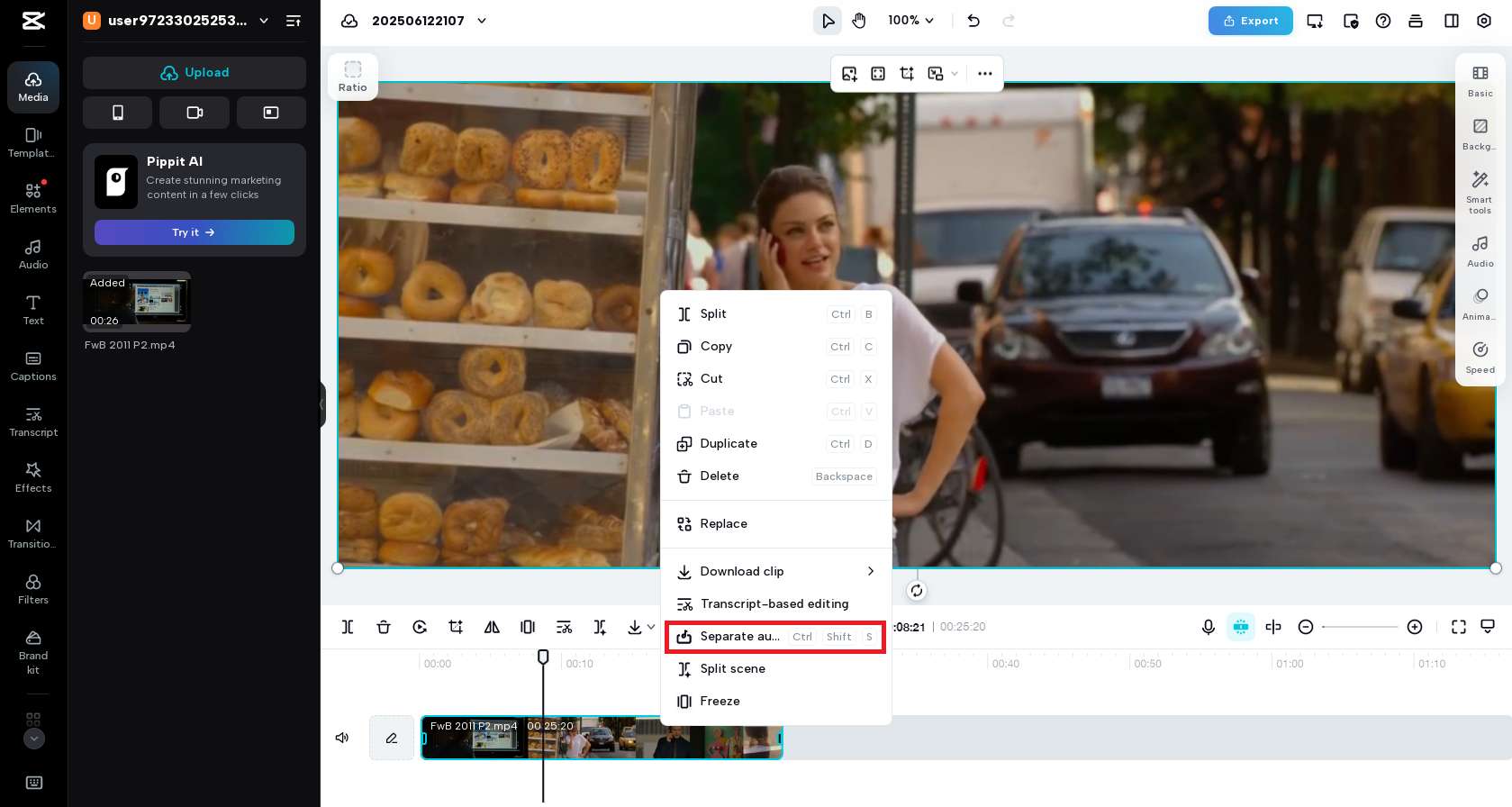Open more options above the canvas
Screen dimensions: 1512x807
(x=985, y=74)
